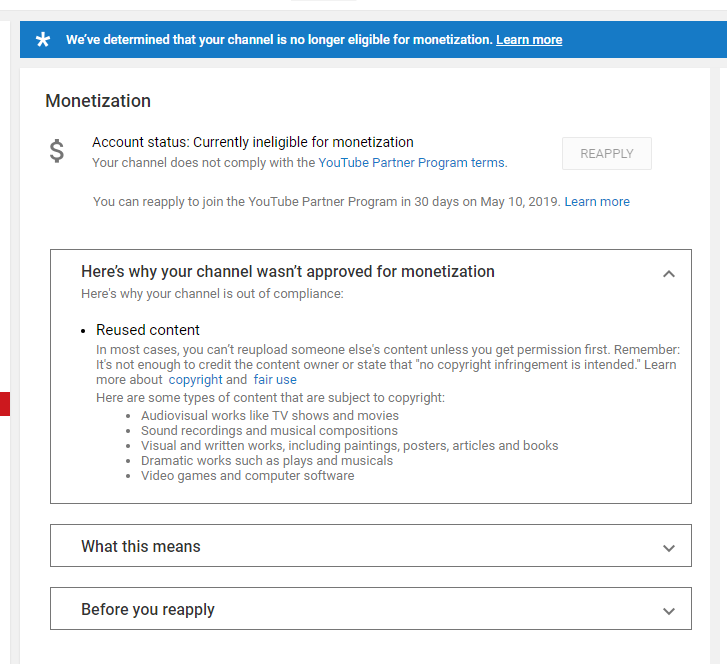Click the dollar sign monetization icon
The width and height of the screenshot is (727, 664).
[x=57, y=151]
